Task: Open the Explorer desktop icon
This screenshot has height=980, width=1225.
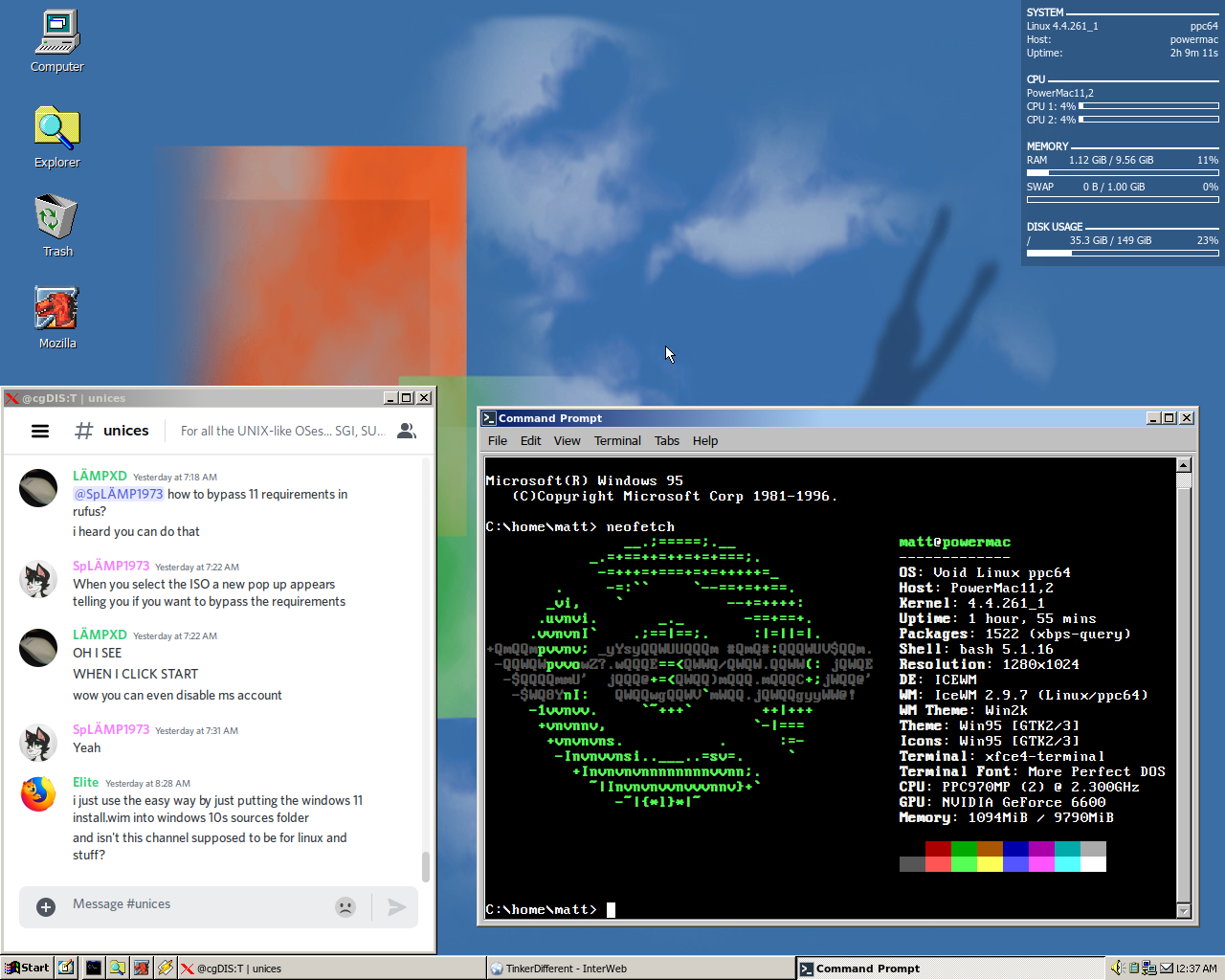Action: [x=56, y=137]
